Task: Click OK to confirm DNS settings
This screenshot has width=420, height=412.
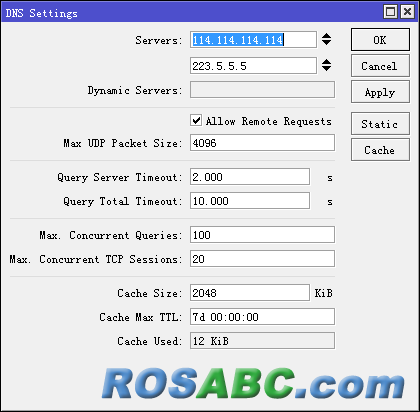Action: (380, 40)
